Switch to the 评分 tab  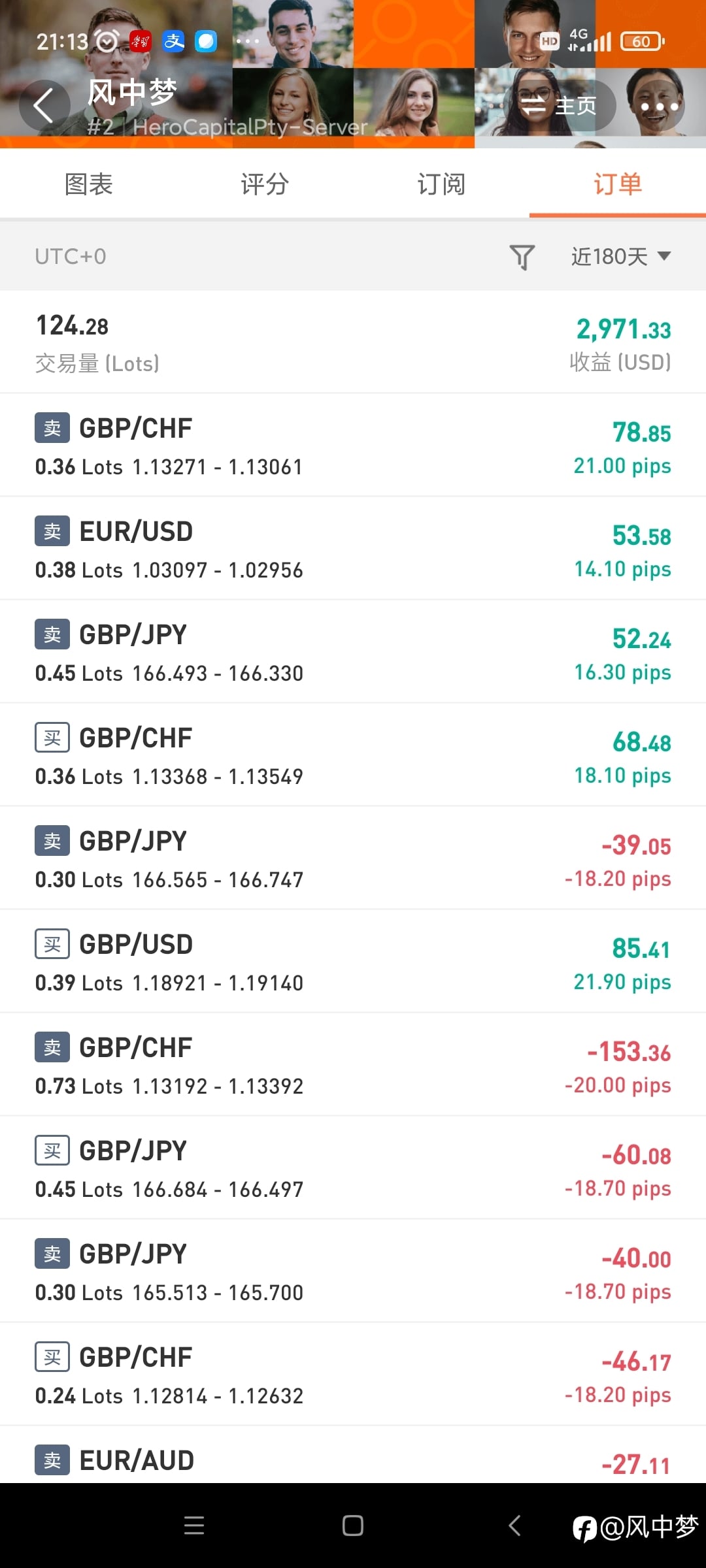point(265,184)
